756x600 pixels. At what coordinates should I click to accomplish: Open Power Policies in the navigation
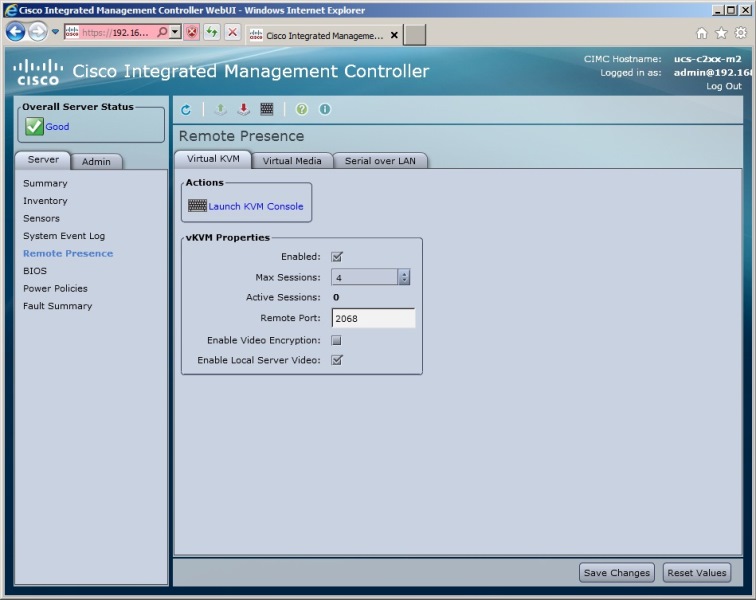click(x=55, y=288)
